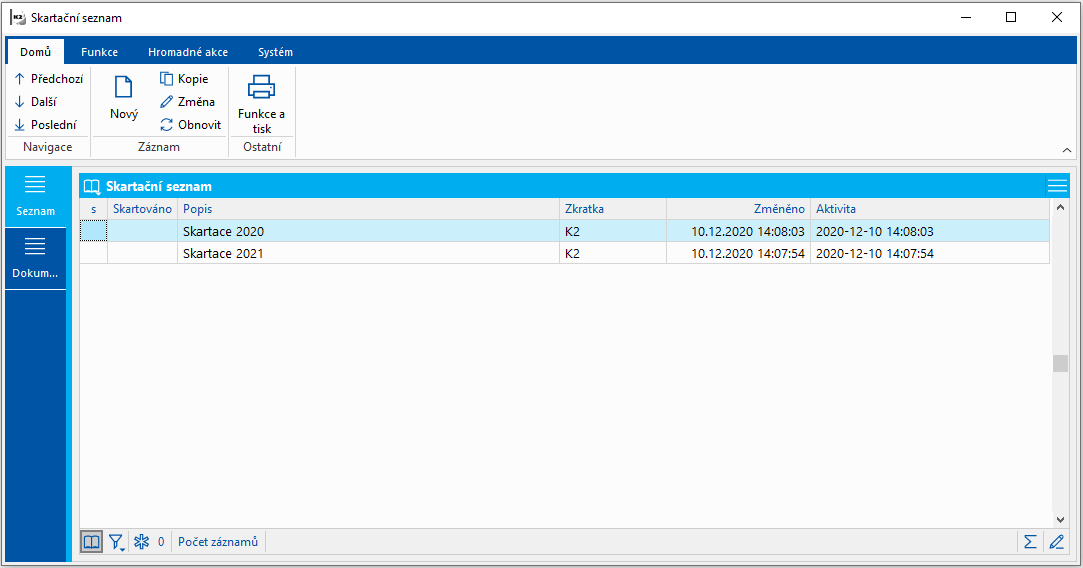
Task: Click the 10.12.2020 14:08:03 changed cell
Action: point(738,231)
